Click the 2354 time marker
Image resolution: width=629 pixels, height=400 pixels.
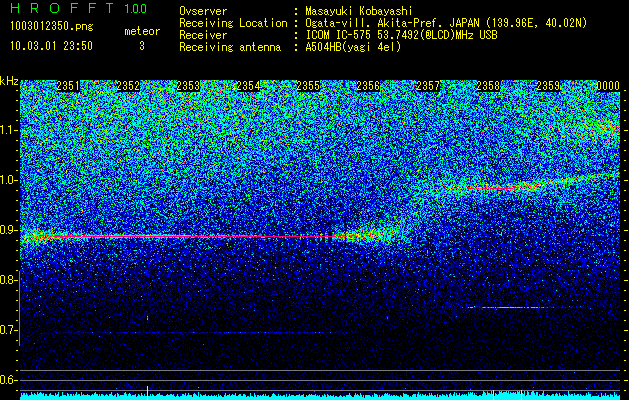coord(248,86)
